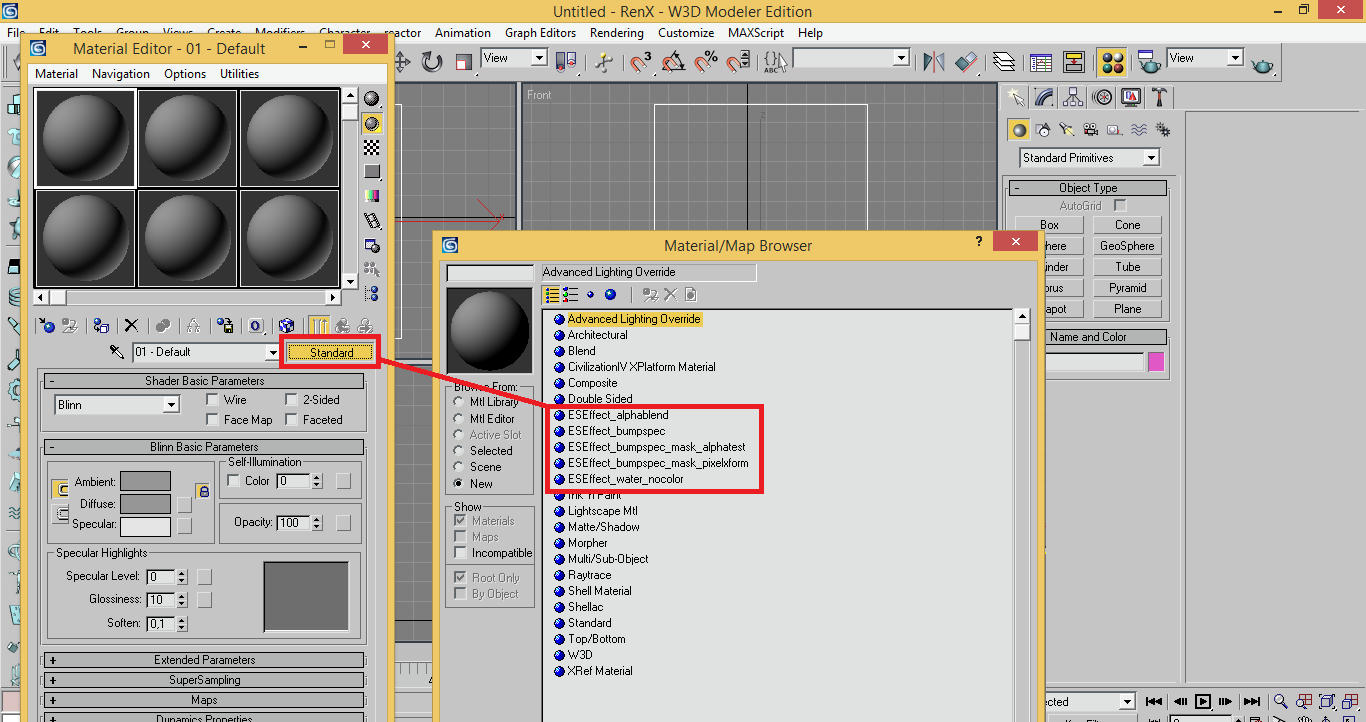
Task: Click the eyedropper pick material icon
Action: pos(118,352)
